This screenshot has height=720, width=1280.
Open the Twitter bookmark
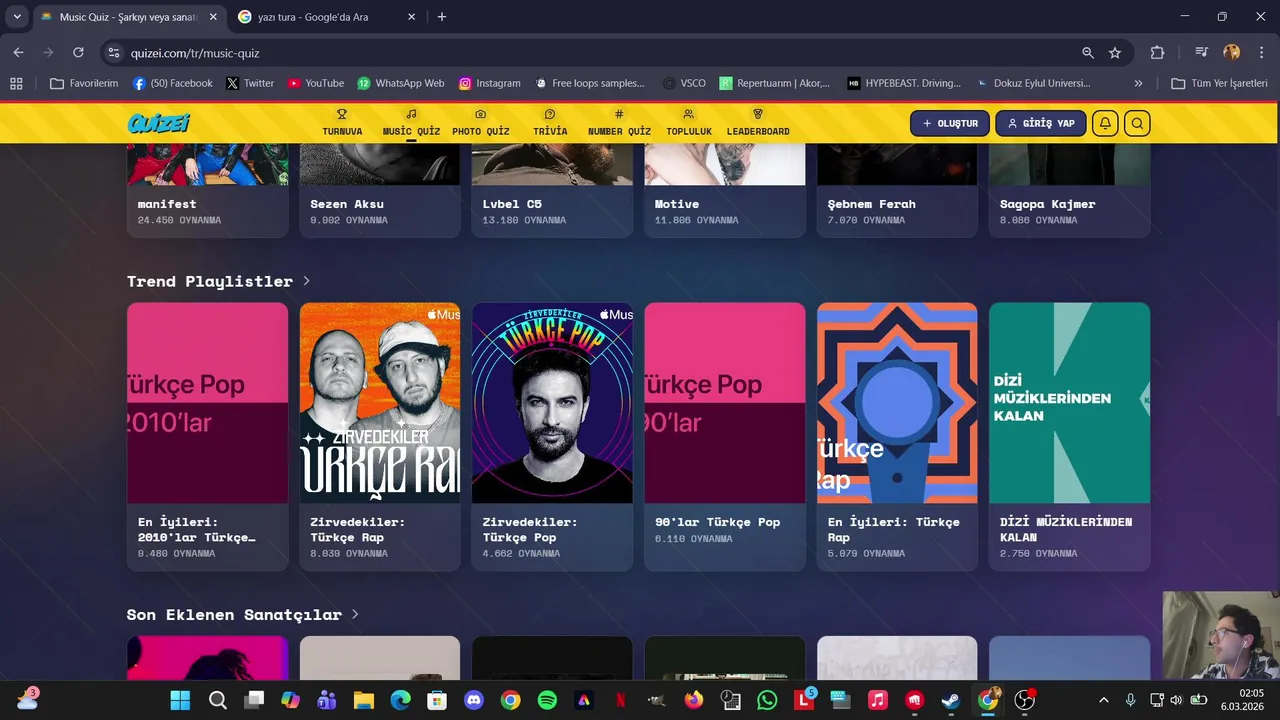pos(250,83)
